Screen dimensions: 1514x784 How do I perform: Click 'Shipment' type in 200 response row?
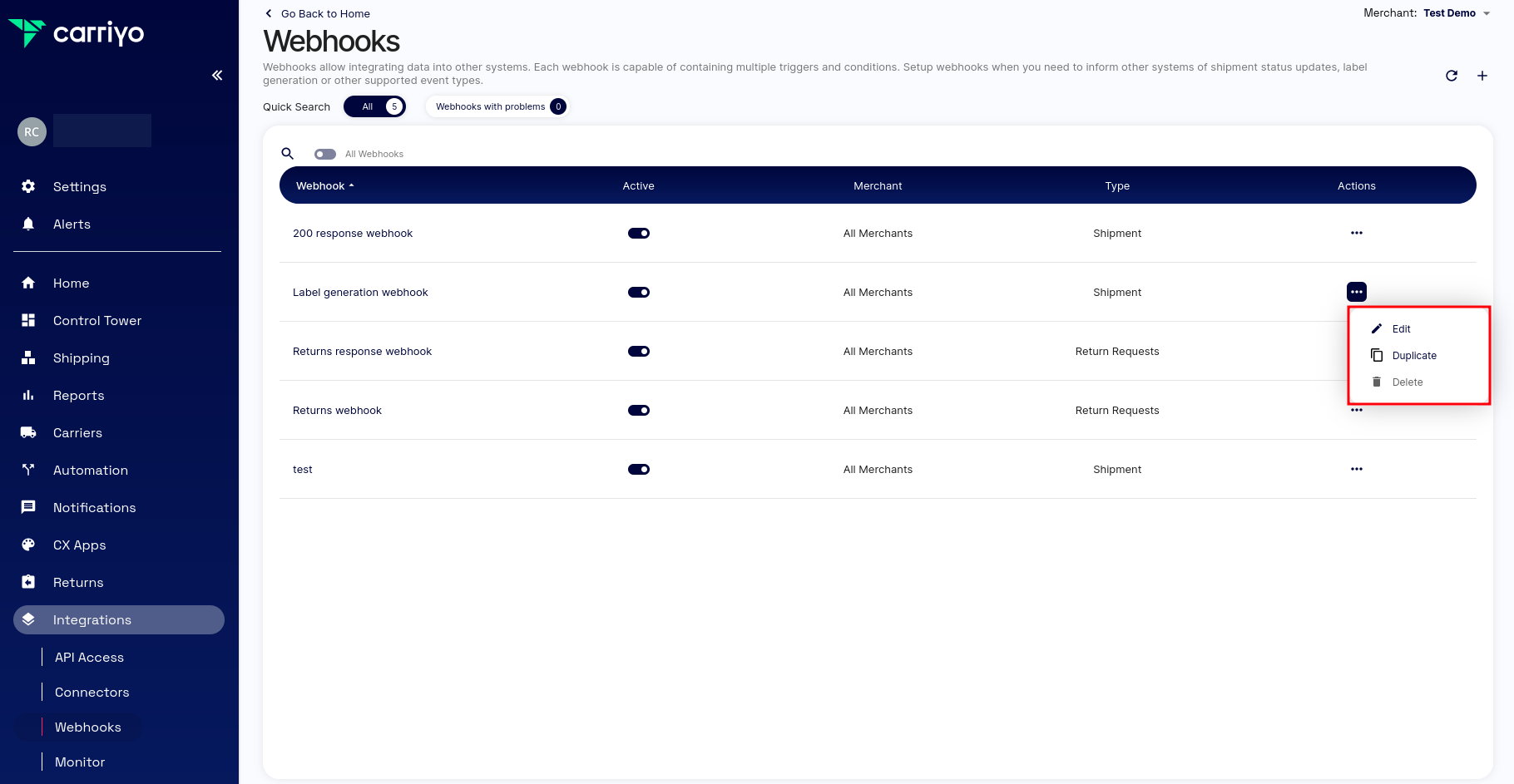point(1117,233)
